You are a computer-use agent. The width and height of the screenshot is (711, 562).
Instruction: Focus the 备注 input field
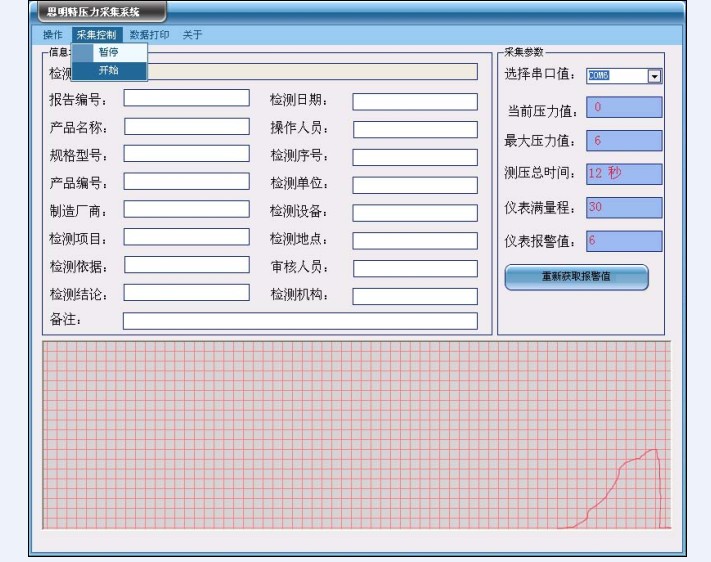tap(300, 321)
